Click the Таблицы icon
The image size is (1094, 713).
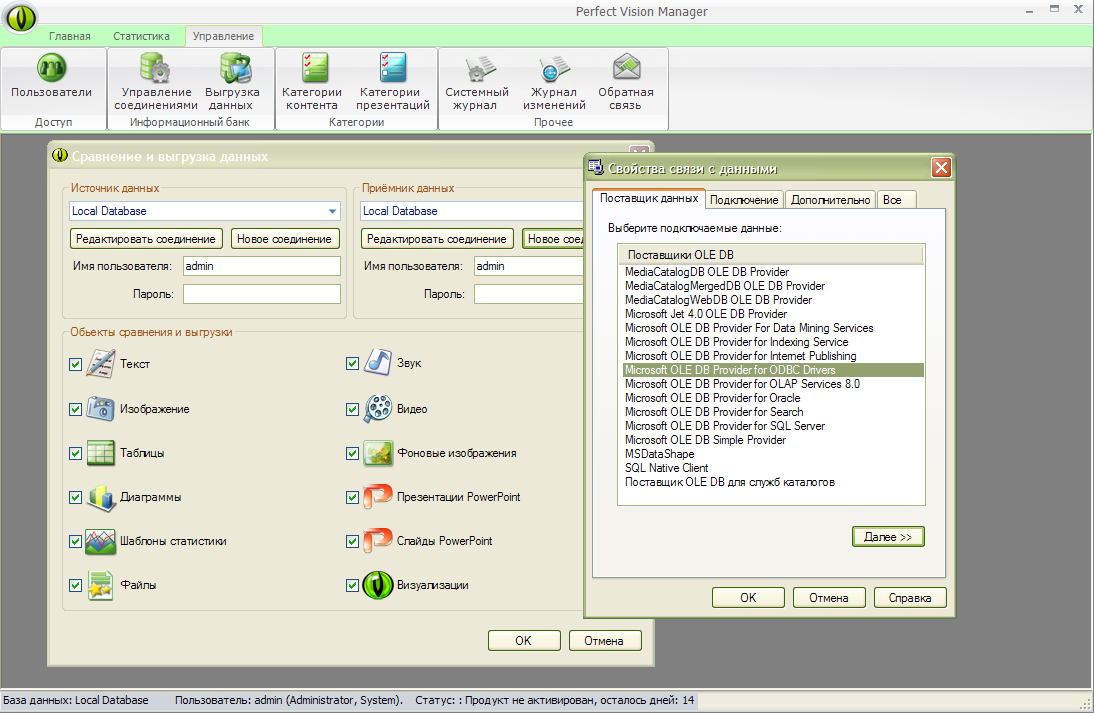point(100,453)
